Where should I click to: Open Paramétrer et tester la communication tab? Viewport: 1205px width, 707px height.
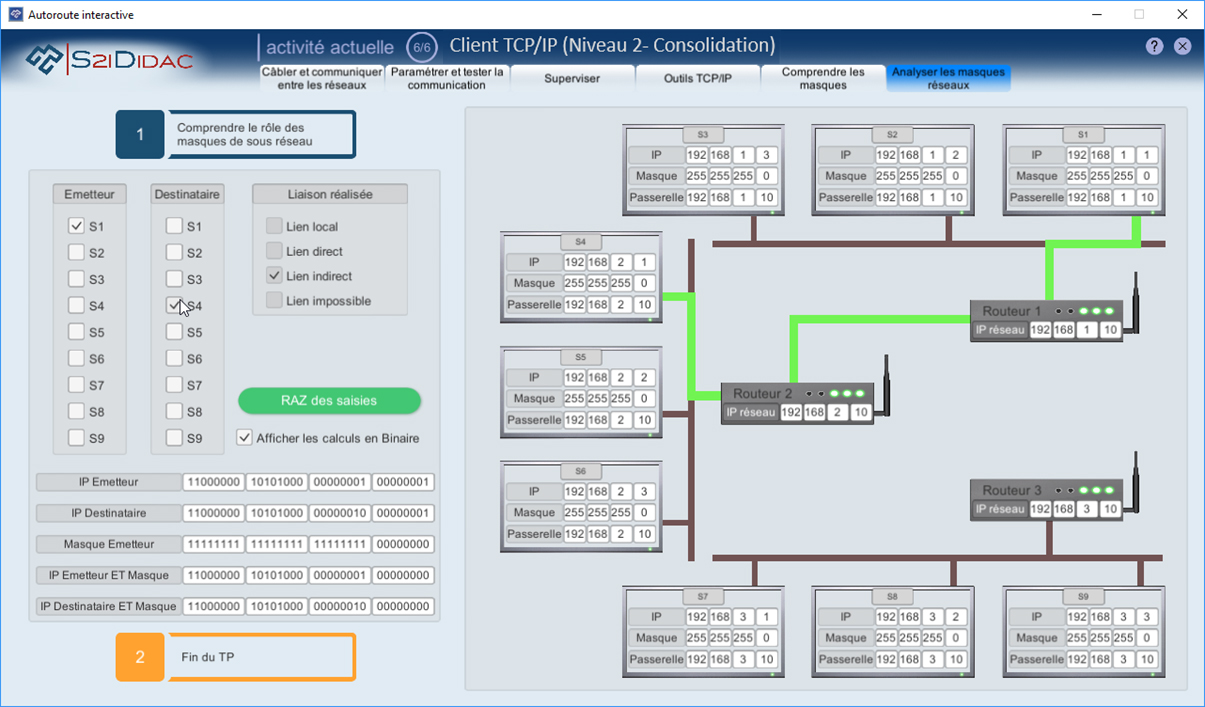tap(447, 78)
